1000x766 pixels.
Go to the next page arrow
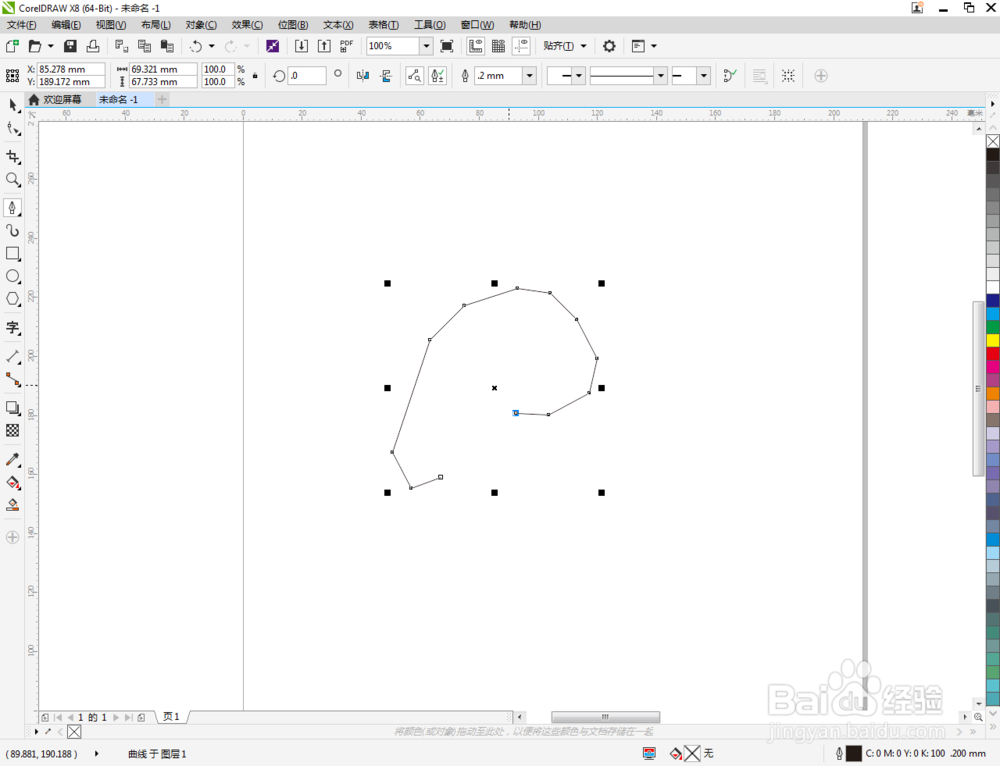116,718
